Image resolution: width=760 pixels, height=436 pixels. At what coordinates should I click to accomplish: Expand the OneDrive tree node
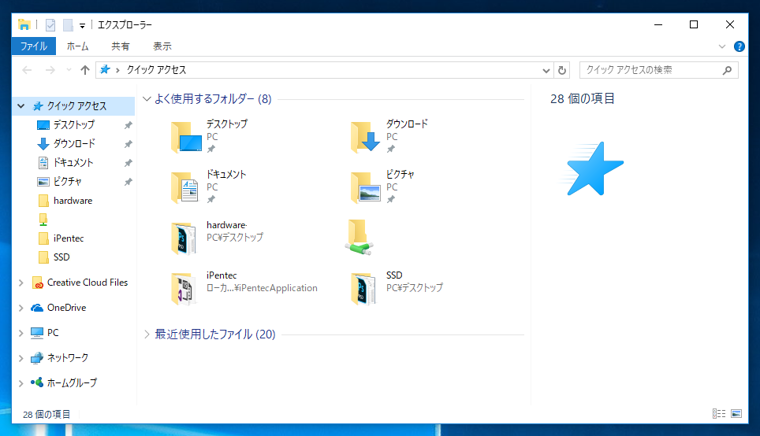(21, 308)
